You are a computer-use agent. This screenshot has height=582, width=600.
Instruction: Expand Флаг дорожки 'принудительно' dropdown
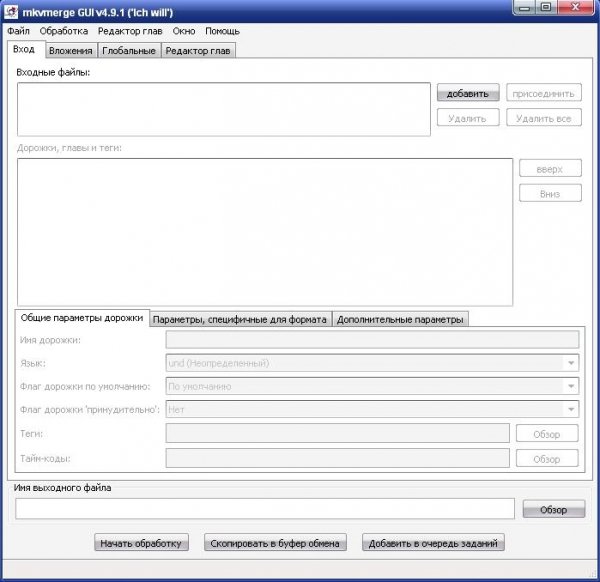pyautogui.click(x=571, y=409)
